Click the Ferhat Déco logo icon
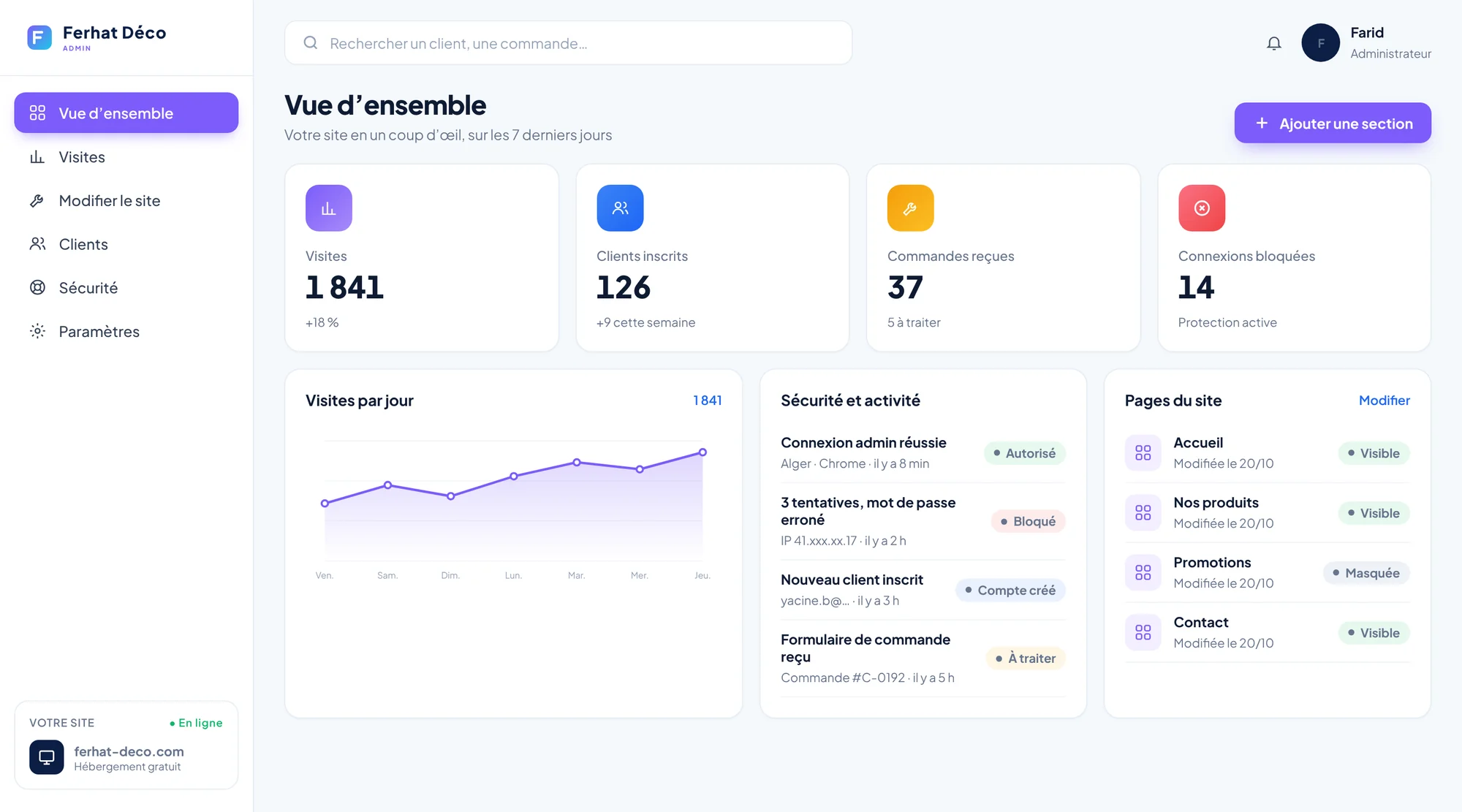1462x812 pixels. (39, 37)
